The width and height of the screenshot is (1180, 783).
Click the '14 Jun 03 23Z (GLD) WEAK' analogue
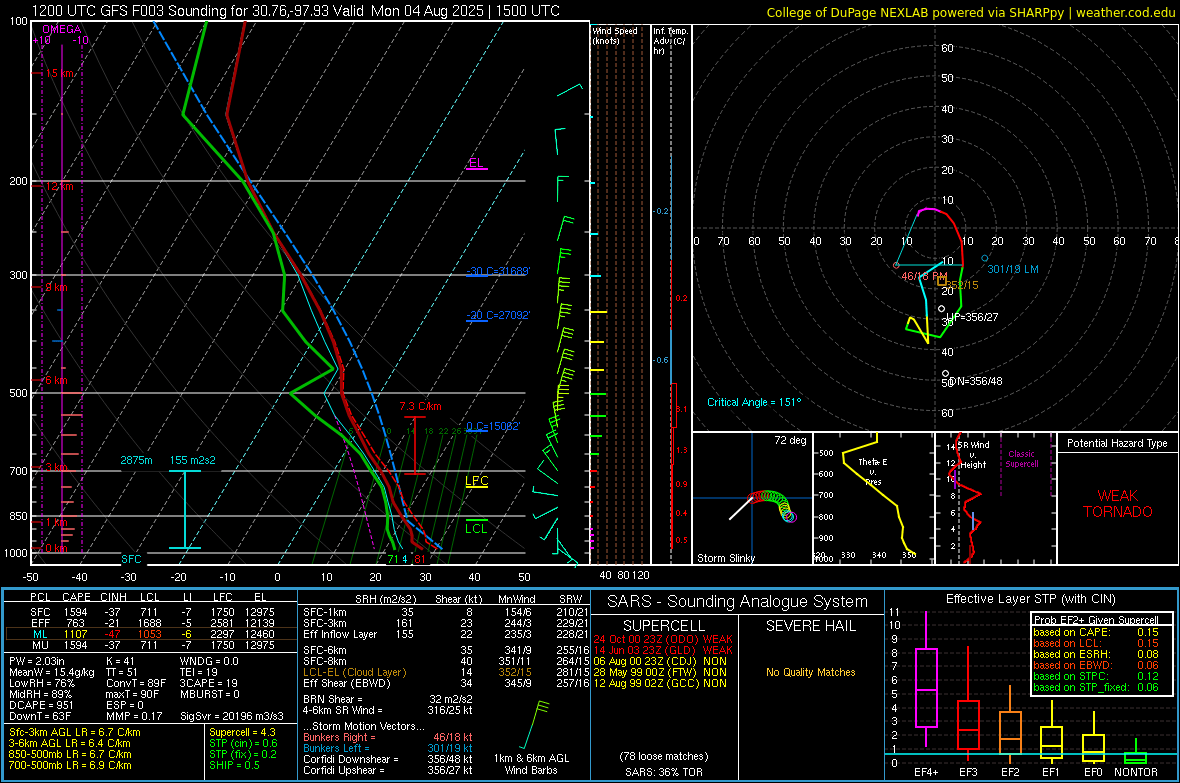663,650
